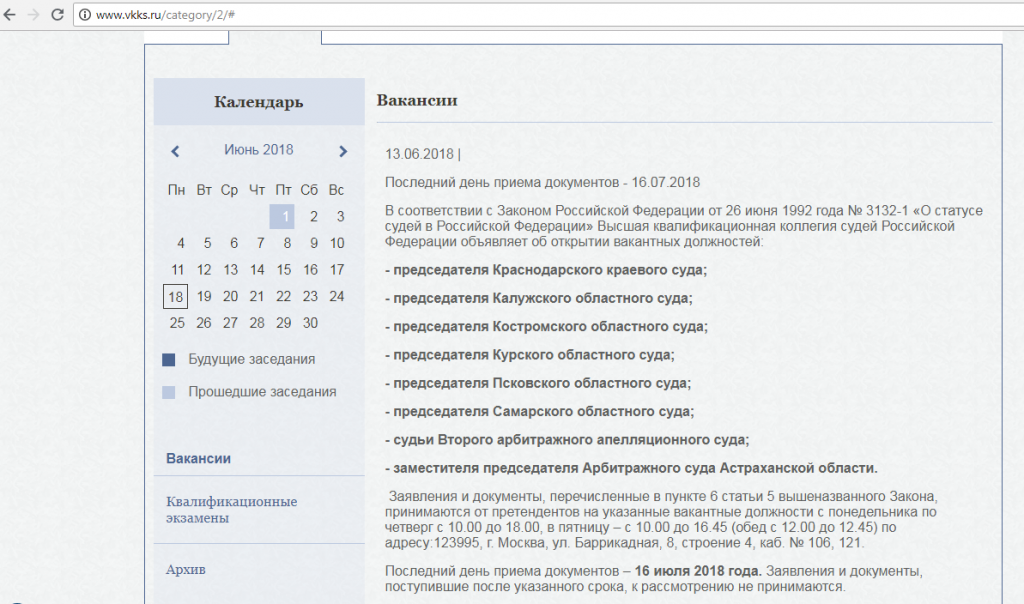Click the Будущие заседания dark blue swatch
Viewport: 1024px width, 604px height.
(x=168, y=360)
